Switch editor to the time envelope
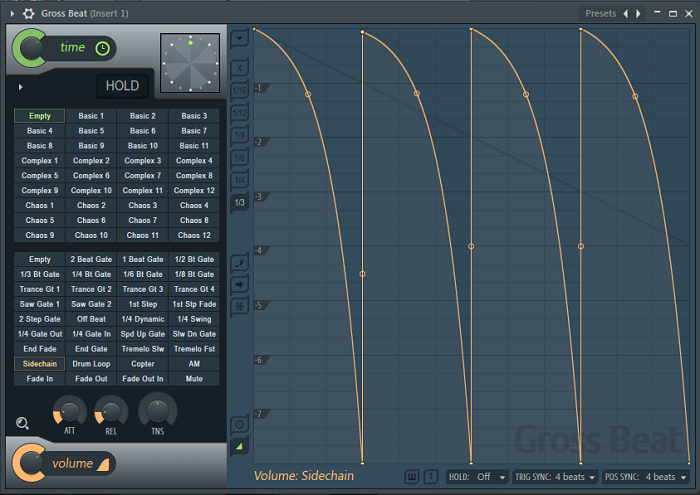The height and width of the screenshot is (495, 700). click(240, 424)
